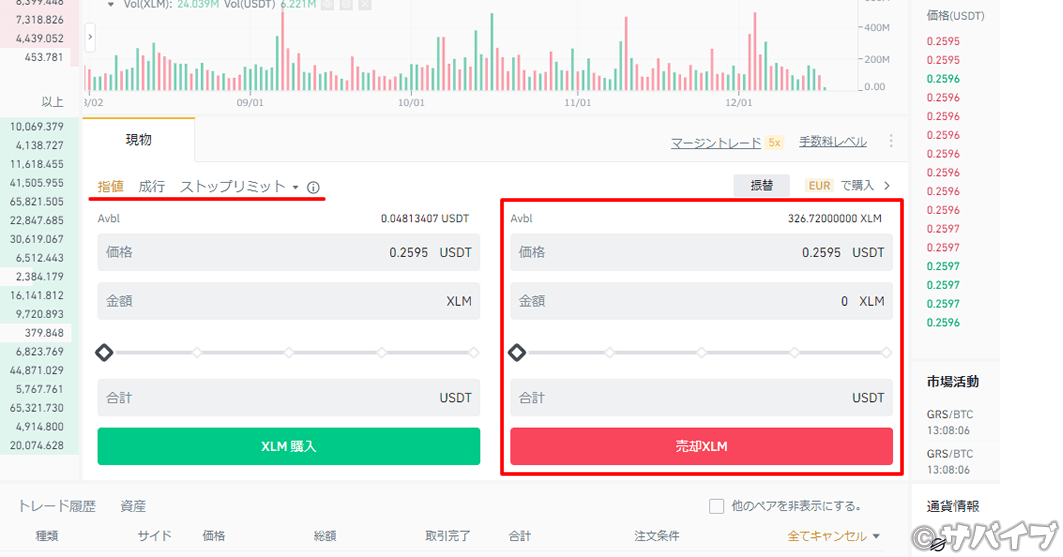Open the 資産 assets tab

tap(133, 506)
